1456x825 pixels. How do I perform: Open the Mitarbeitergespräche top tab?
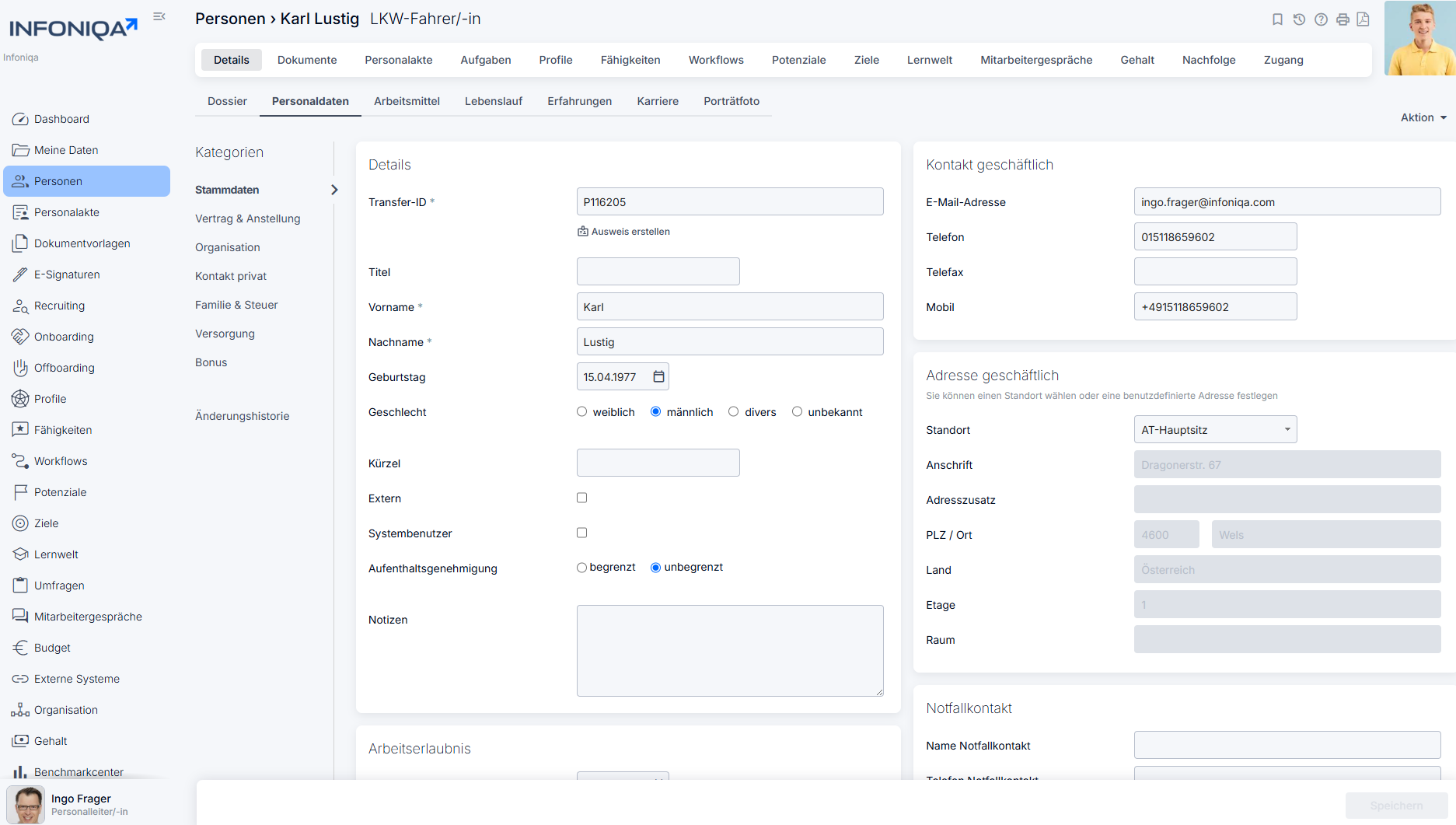tap(1036, 60)
